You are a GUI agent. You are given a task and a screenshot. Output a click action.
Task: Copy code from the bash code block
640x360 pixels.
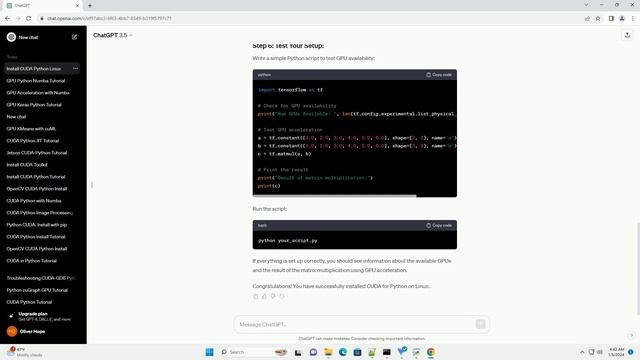(x=439, y=225)
